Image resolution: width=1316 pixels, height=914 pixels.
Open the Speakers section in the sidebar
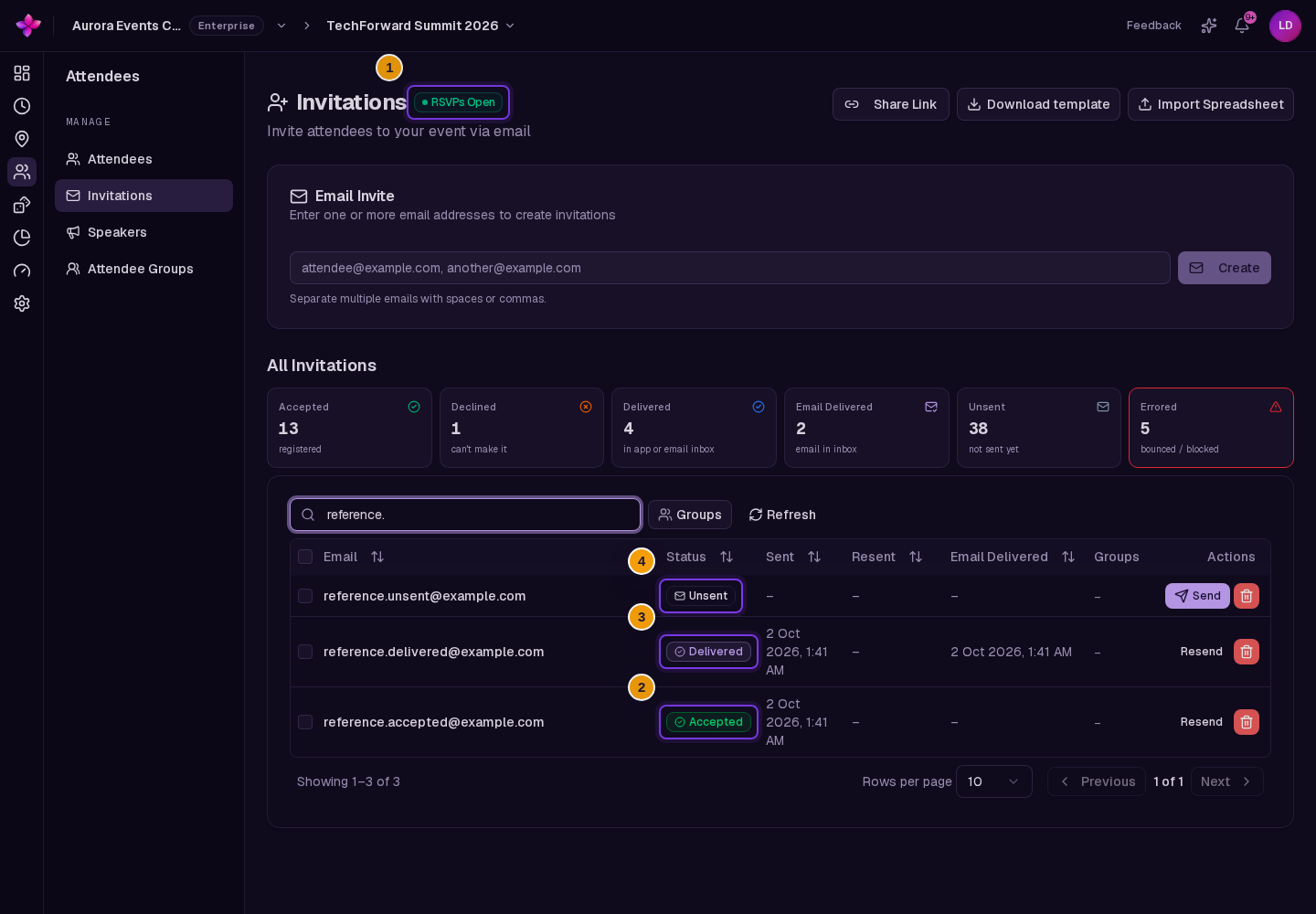[143, 232]
